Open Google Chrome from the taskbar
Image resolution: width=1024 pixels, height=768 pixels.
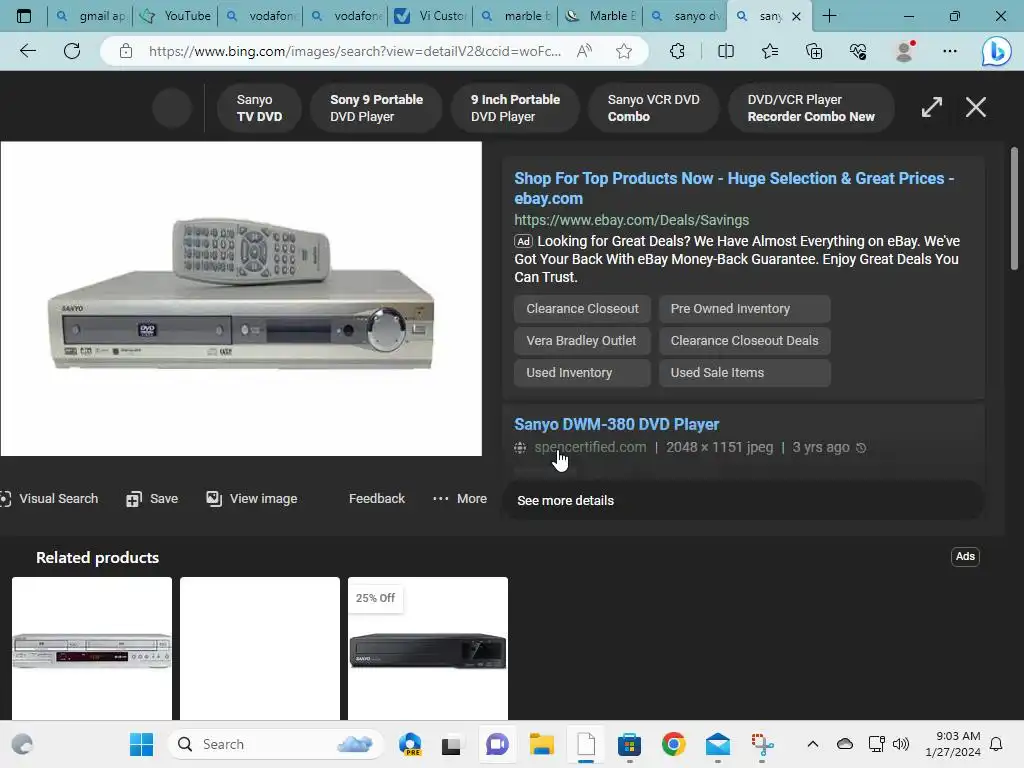(x=673, y=744)
